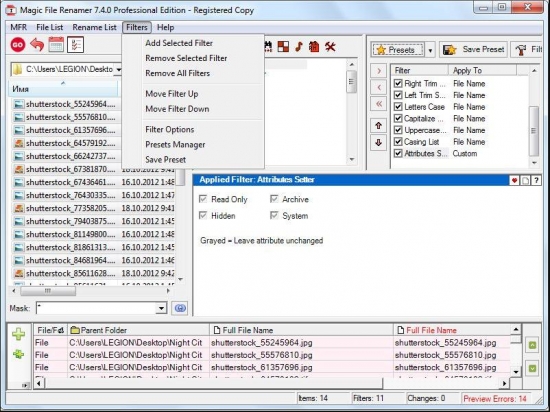The height and width of the screenshot is (412, 550).
Task: Click the green down arrow beside rename list
Action: [532, 369]
